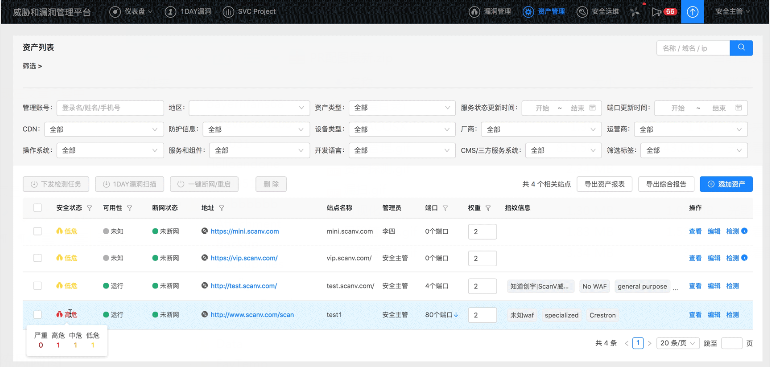Click the globe icon beside http://test.scanv.com/

point(204,285)
